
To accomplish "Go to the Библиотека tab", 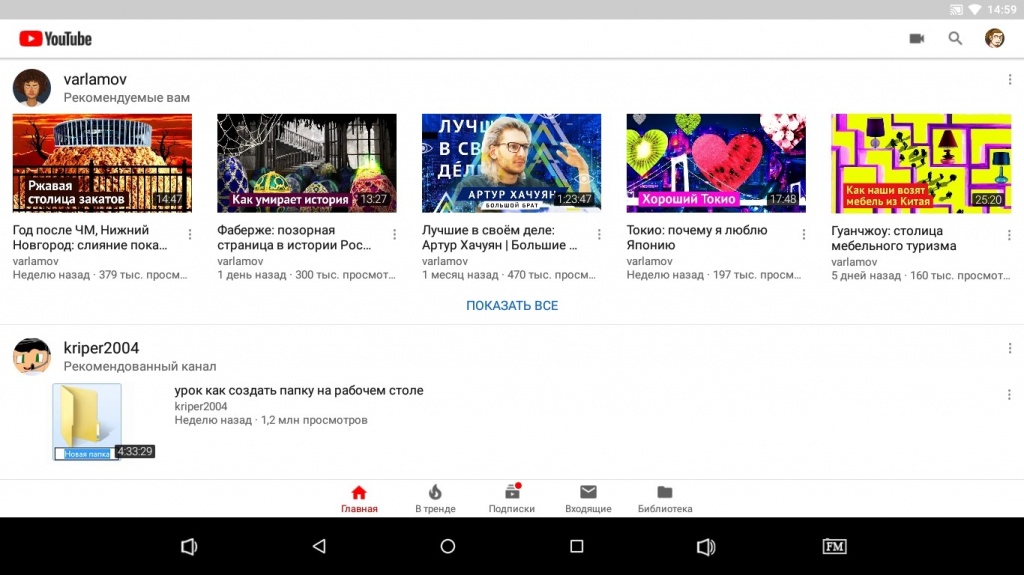I will (664, 498).
